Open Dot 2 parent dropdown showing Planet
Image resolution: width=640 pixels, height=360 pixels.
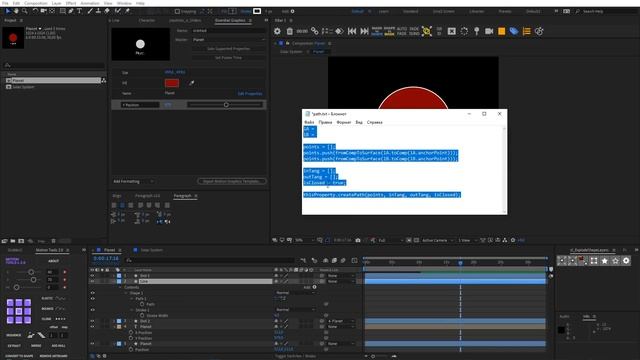click(341, 321)
